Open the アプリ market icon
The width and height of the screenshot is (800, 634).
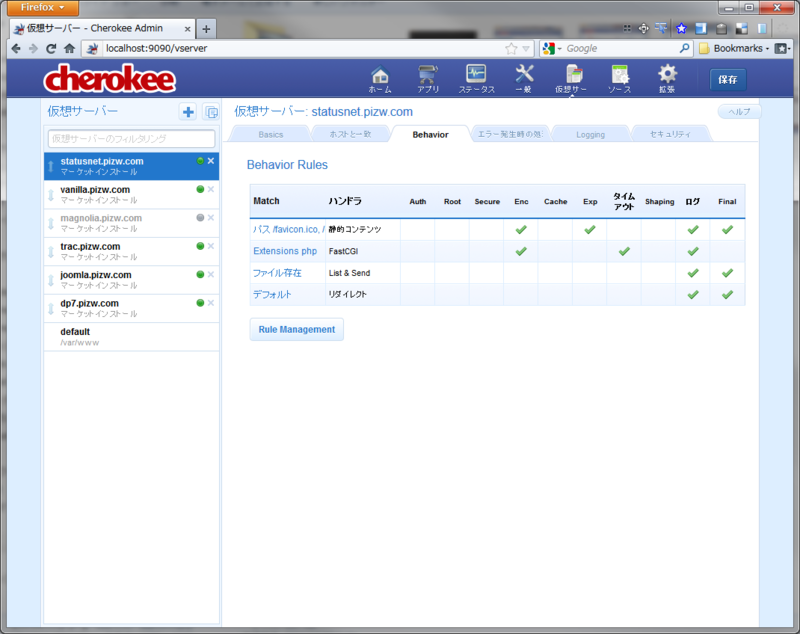[428, 79]
